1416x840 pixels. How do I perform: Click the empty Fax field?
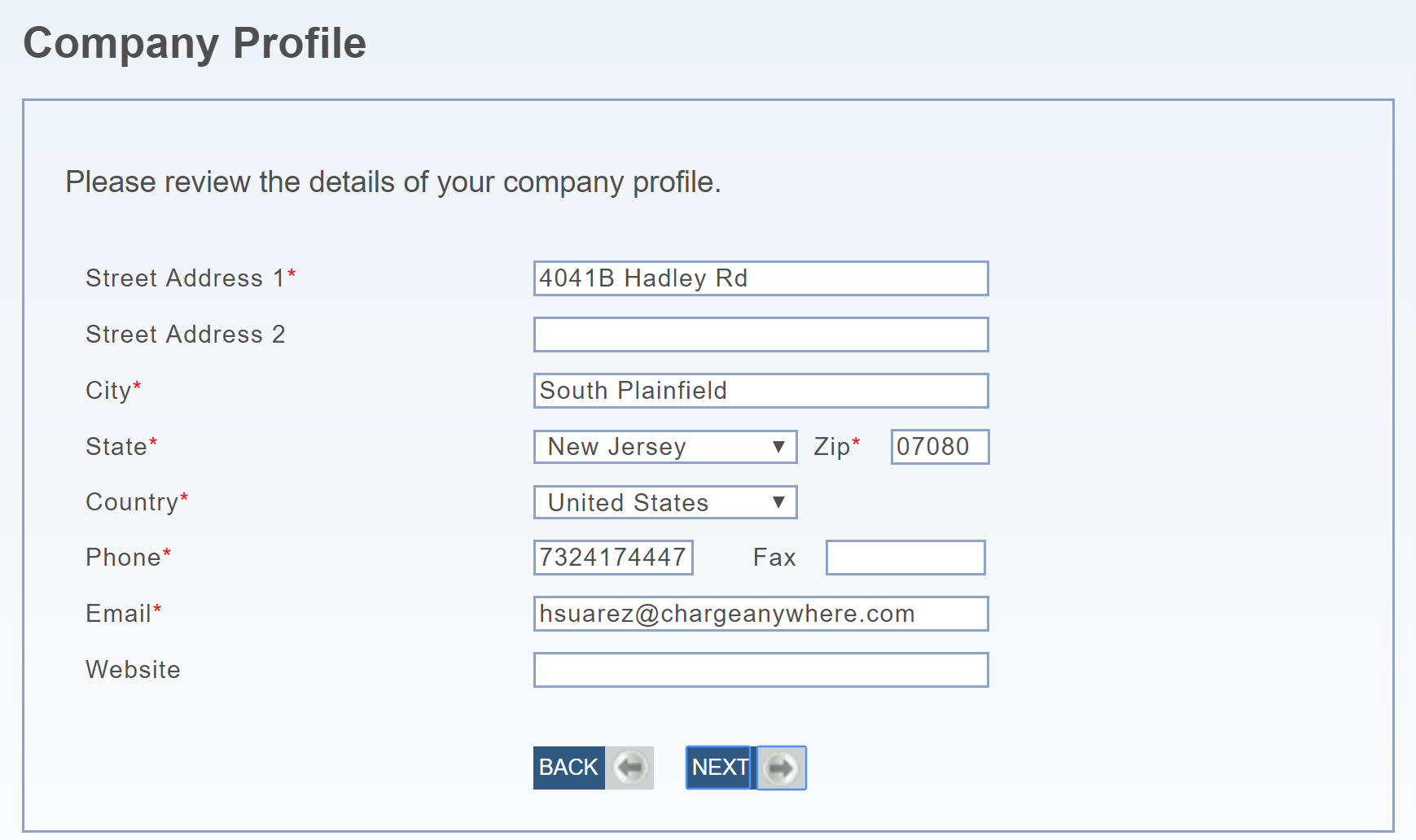tap(905, 558)
